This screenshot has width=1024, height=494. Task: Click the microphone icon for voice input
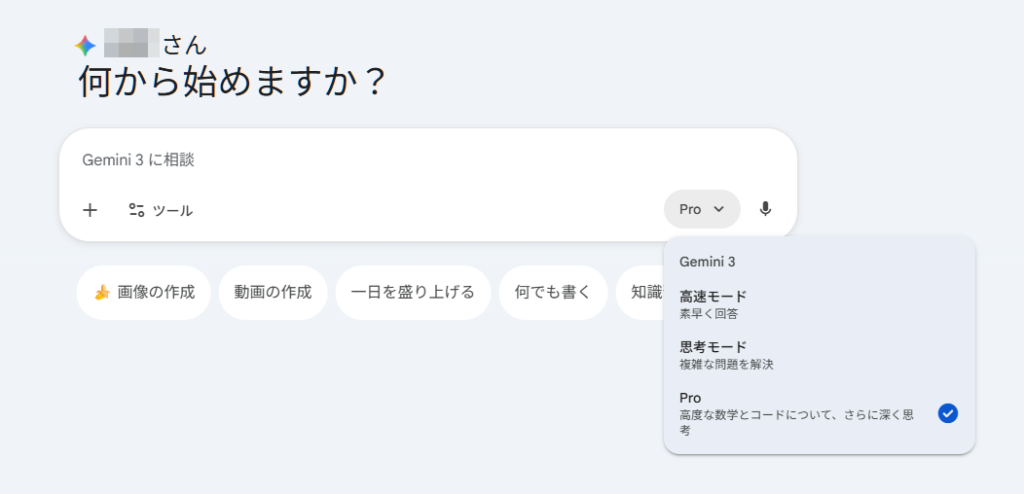(x=765, y=209)
